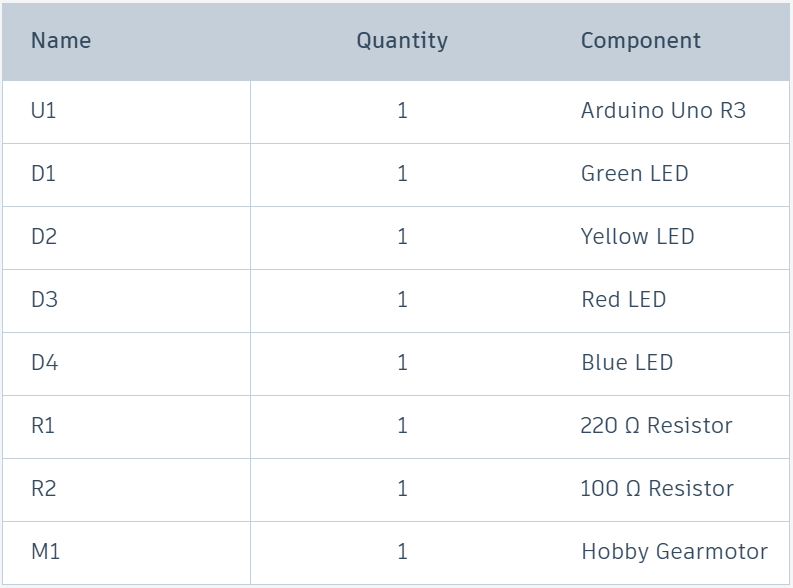This screenshot has height=588, width=793.
Task: Click the R2 name cell
Action: point(43,489)
